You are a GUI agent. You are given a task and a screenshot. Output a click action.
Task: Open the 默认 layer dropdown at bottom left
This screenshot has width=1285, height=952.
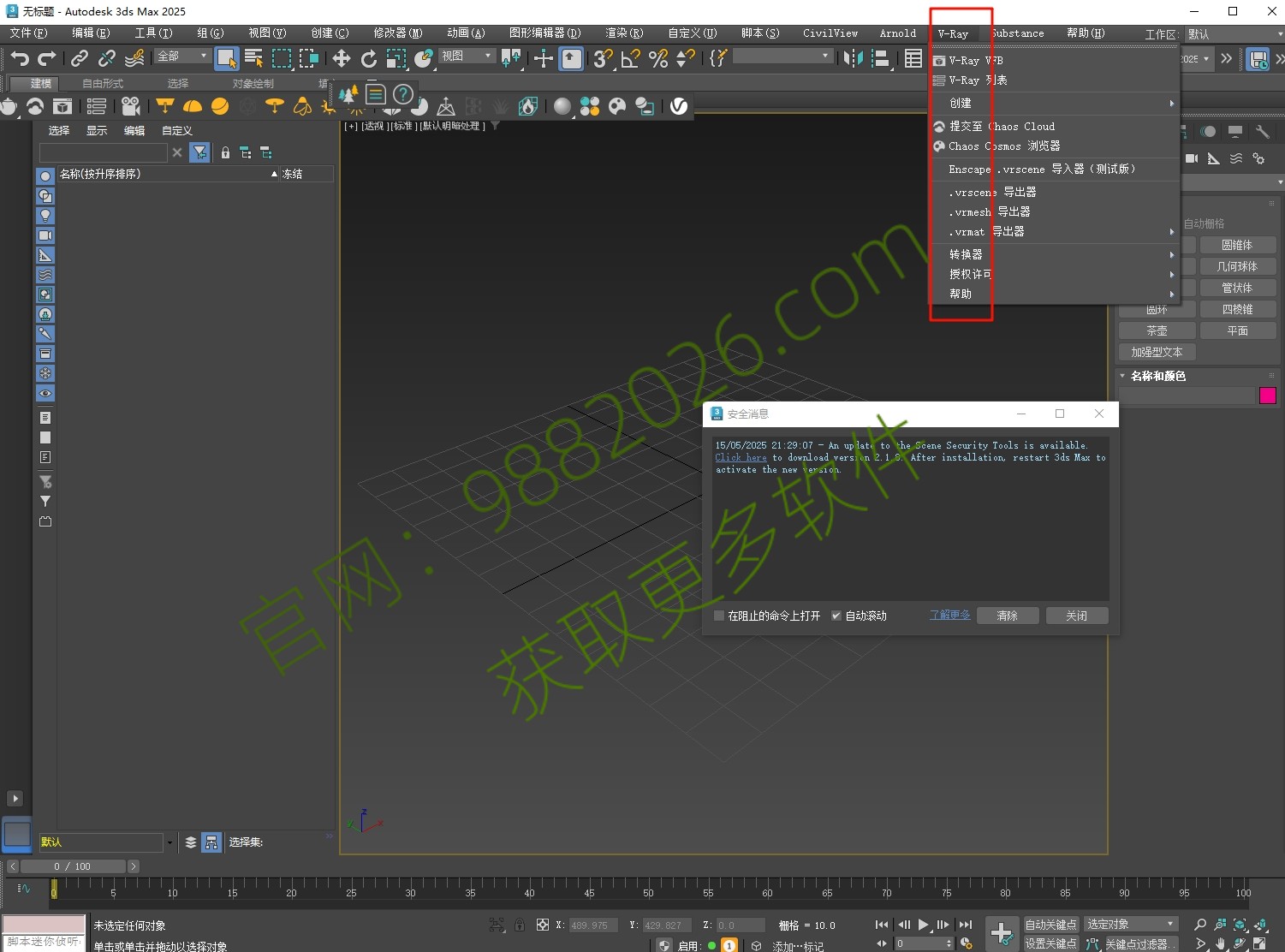[x=106, y=842]
